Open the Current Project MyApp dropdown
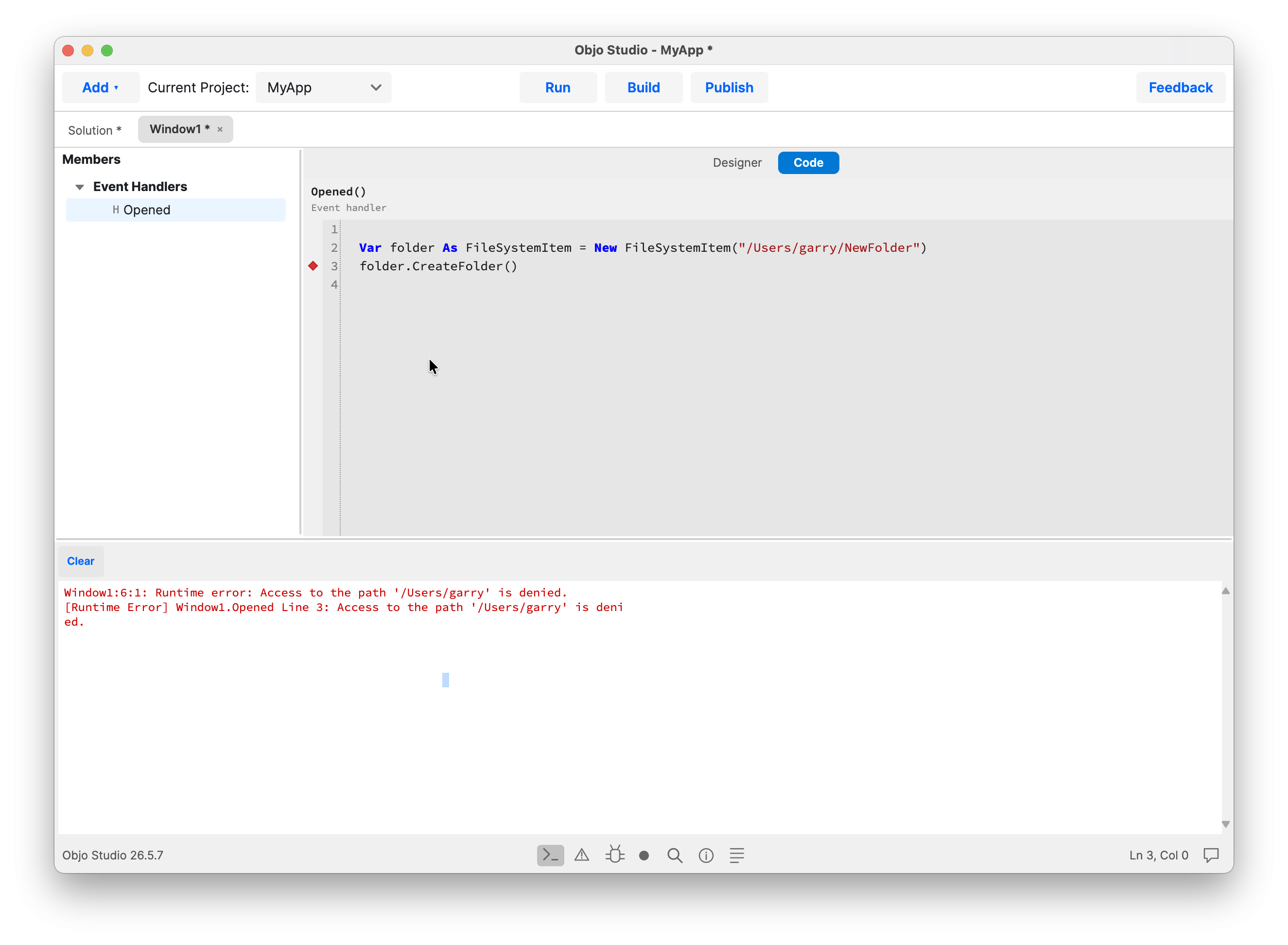Image resolution: width=1288 pixels, height=945 pixels. pos(323,87)
